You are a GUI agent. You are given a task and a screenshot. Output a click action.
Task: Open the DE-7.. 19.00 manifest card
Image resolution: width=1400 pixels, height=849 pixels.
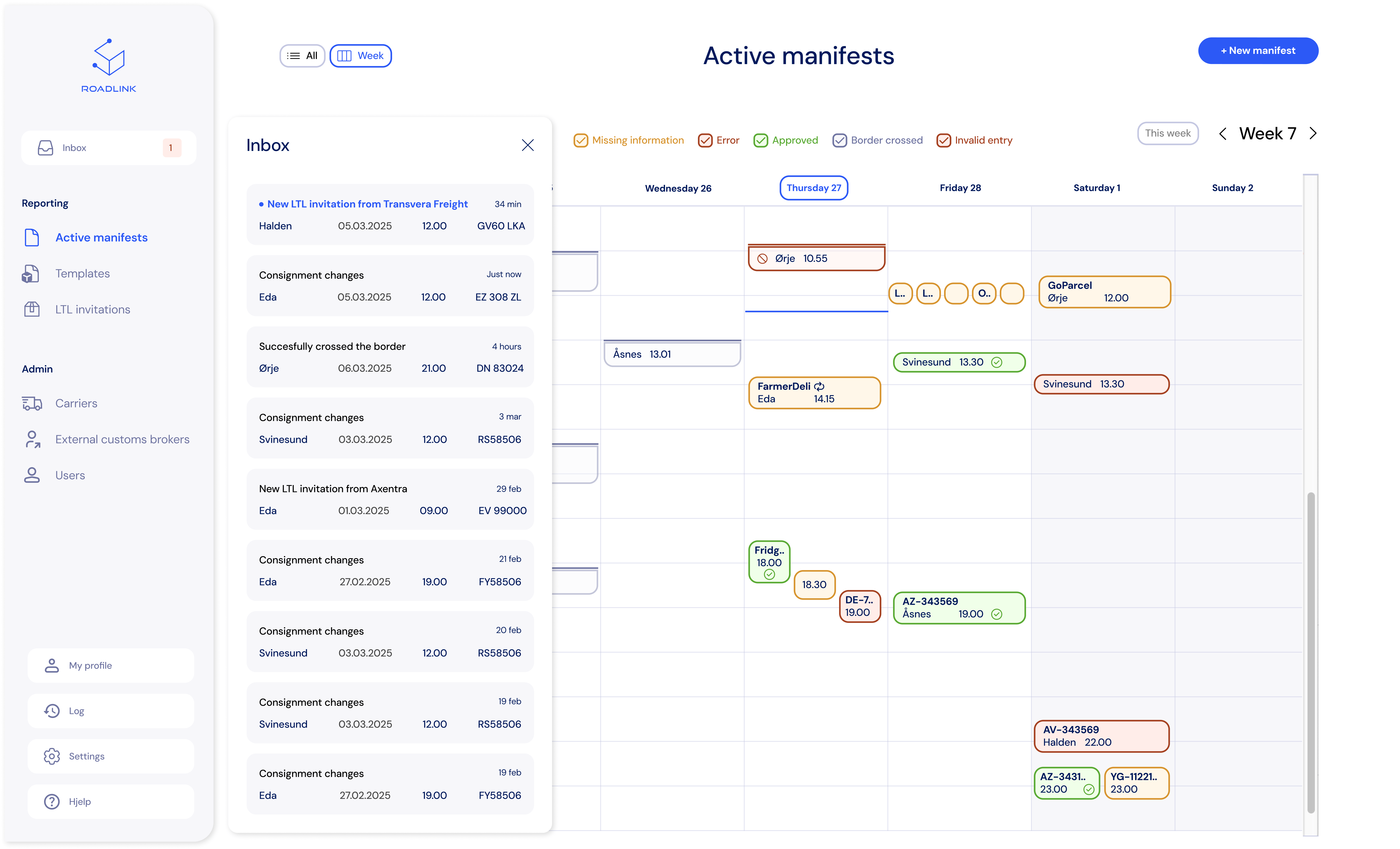pos(860,606)
